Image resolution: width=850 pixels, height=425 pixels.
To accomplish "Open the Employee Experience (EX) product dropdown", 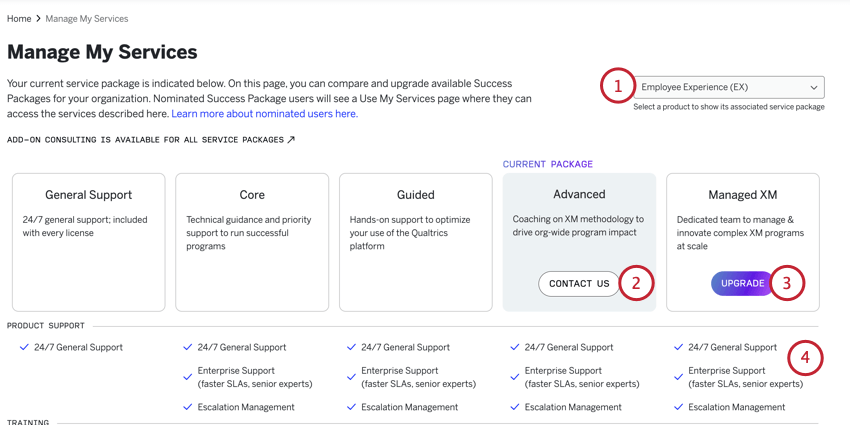I will click(x=731, y=87).
